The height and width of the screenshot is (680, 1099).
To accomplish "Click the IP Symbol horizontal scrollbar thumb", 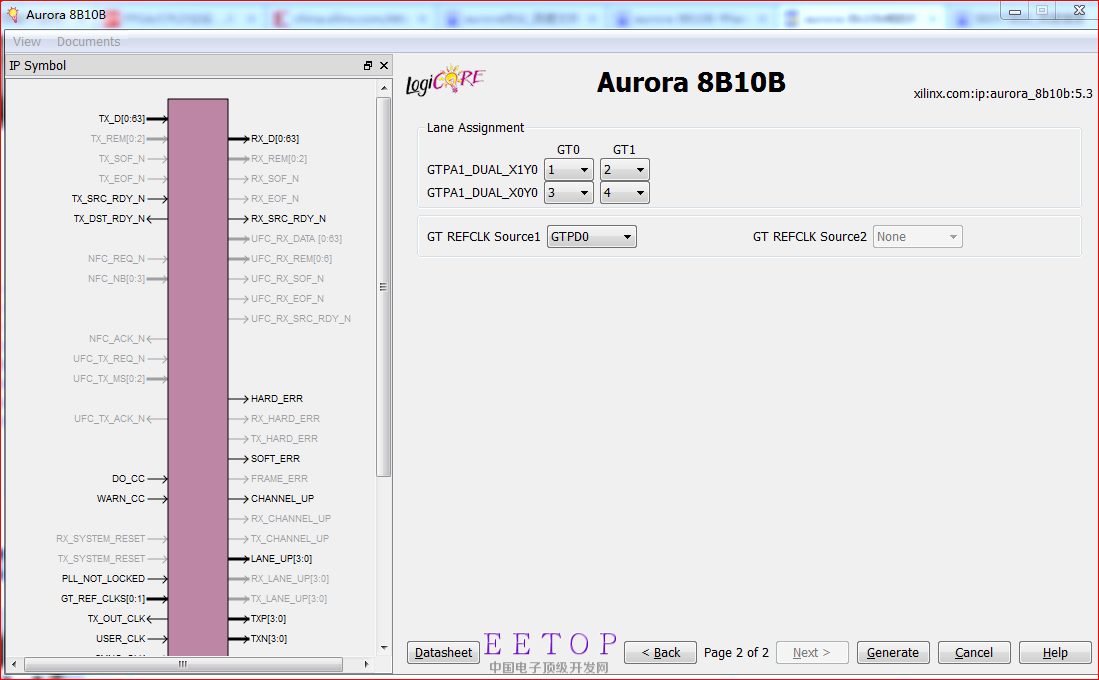I will pos(183,664).
